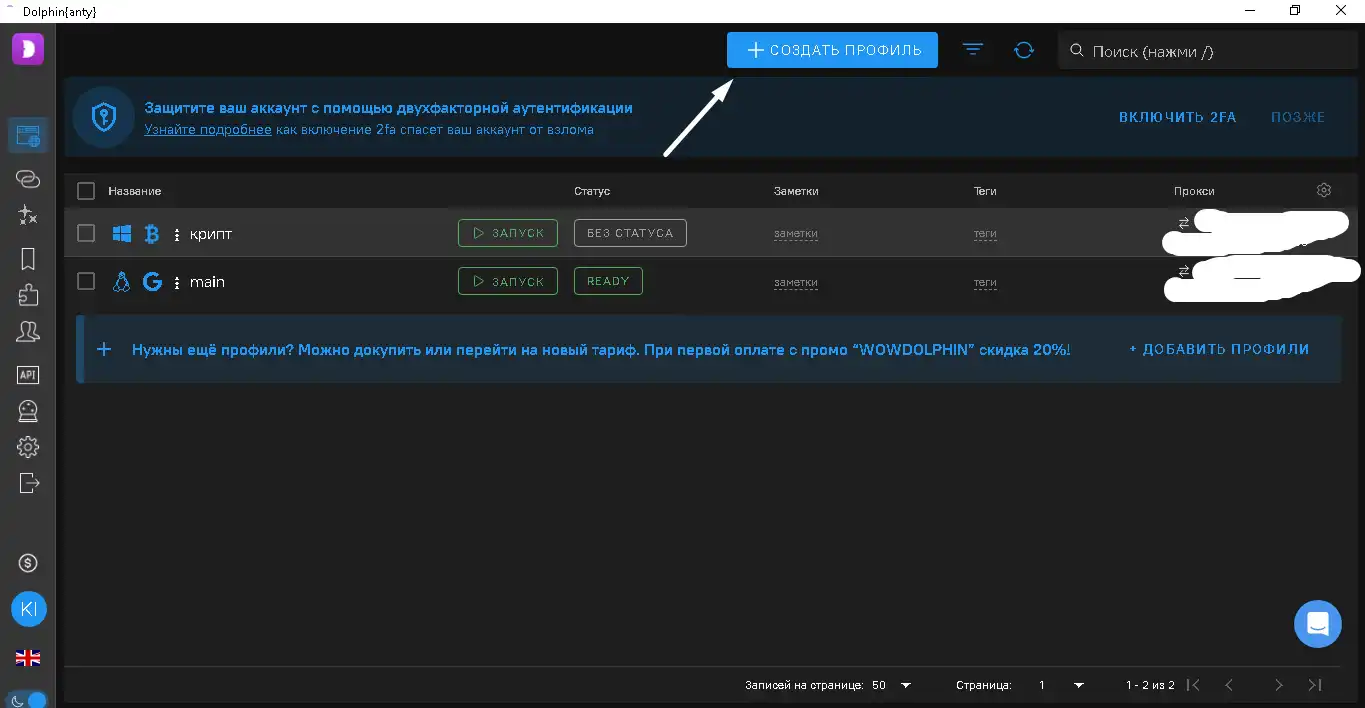Viewport: 1365px width, 708px height.
Task: Open the robot face sidebar icon
Action: pos(28,410)
